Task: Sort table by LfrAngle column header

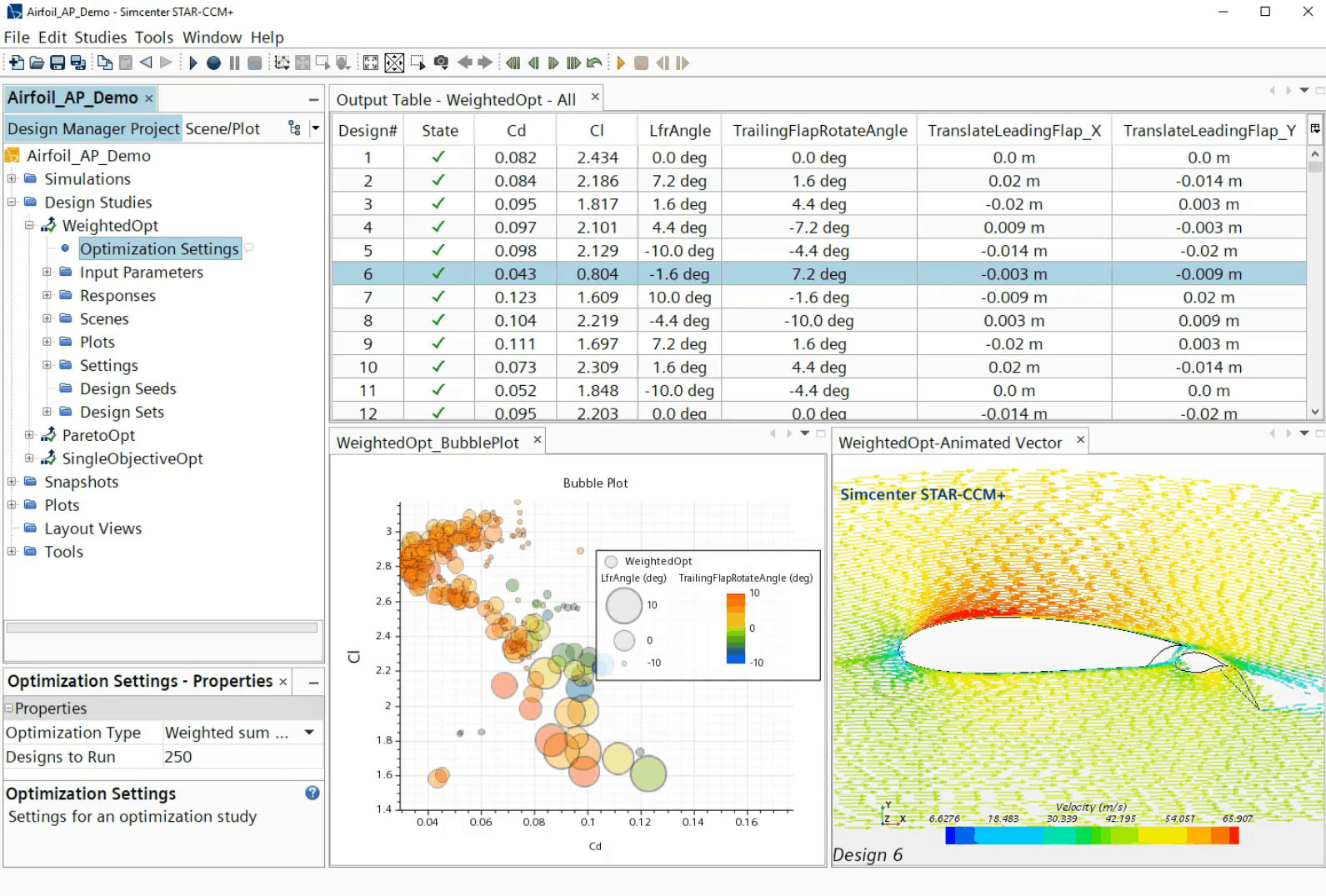Action: tap(679, 130)
